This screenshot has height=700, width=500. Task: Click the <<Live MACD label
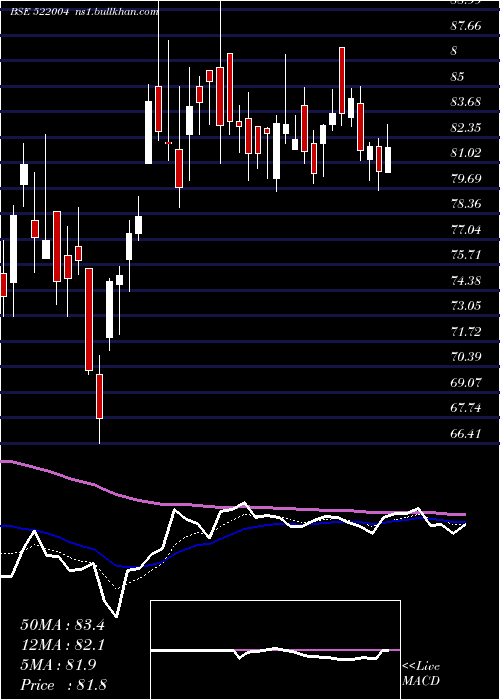pyautogui.click(x=421, y=674)
